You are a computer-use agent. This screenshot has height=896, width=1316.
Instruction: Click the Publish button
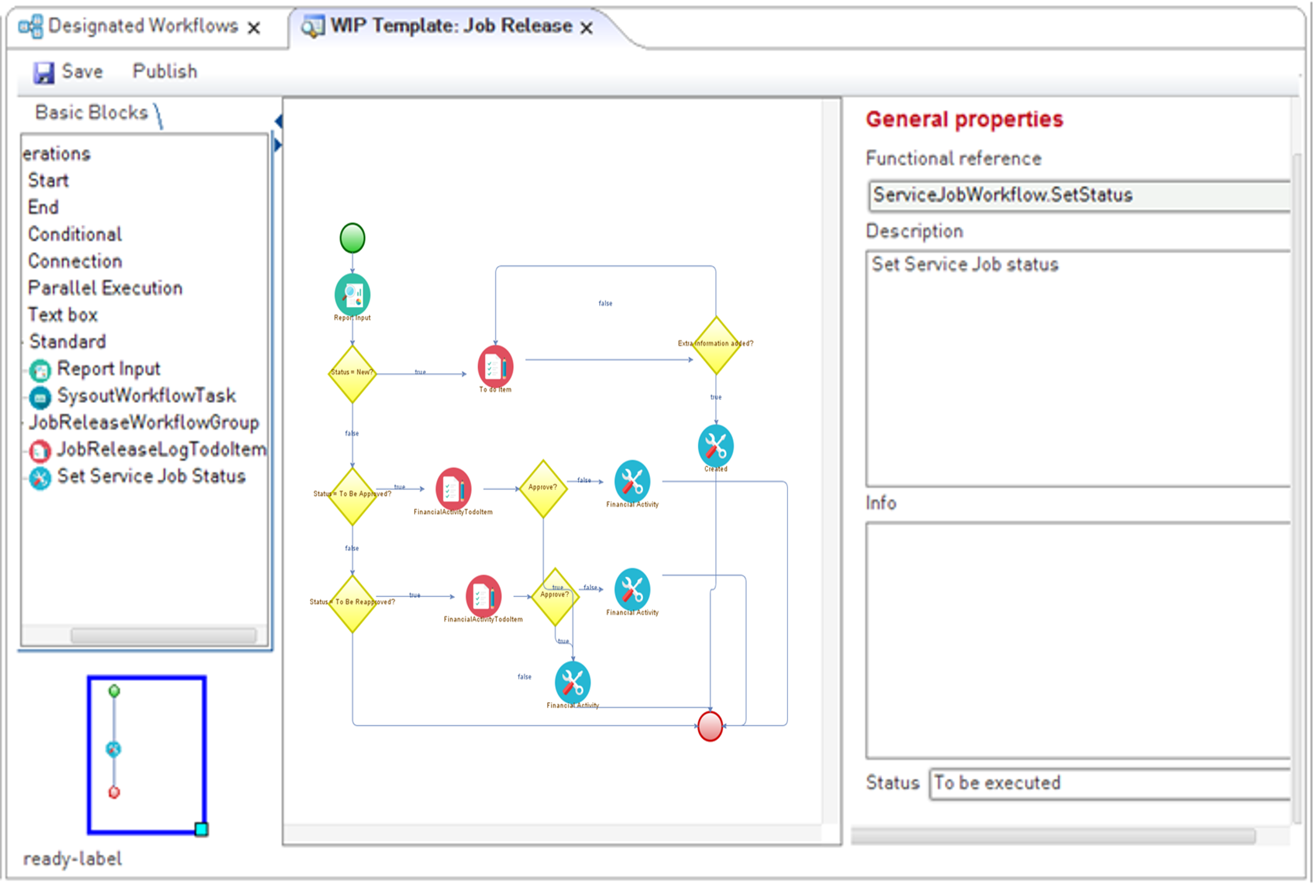[x=163, y=71]
